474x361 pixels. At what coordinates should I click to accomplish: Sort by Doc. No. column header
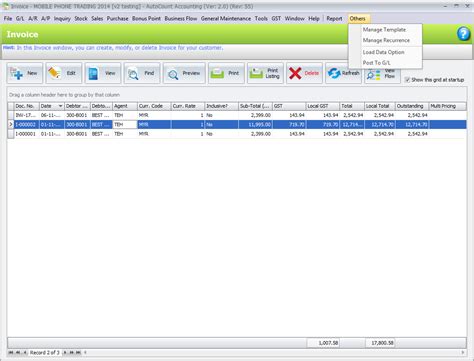(x=27, y=106)
